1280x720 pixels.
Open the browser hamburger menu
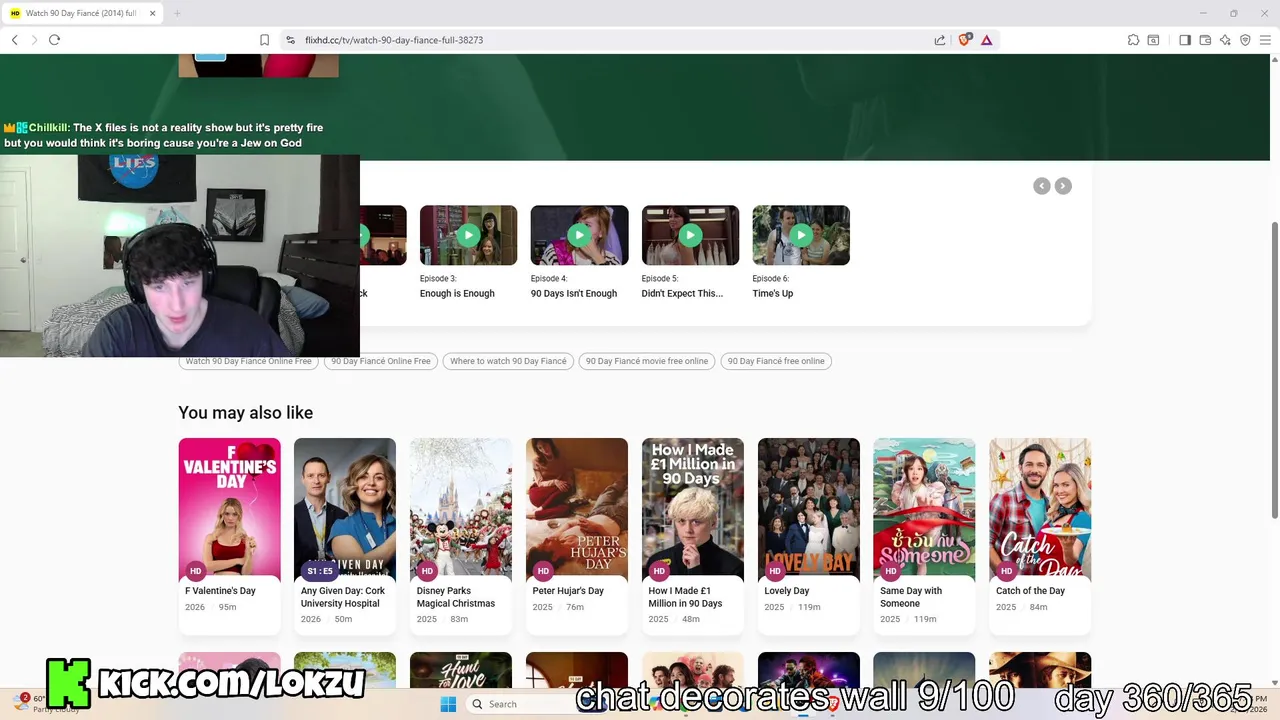click(1265, 40)
